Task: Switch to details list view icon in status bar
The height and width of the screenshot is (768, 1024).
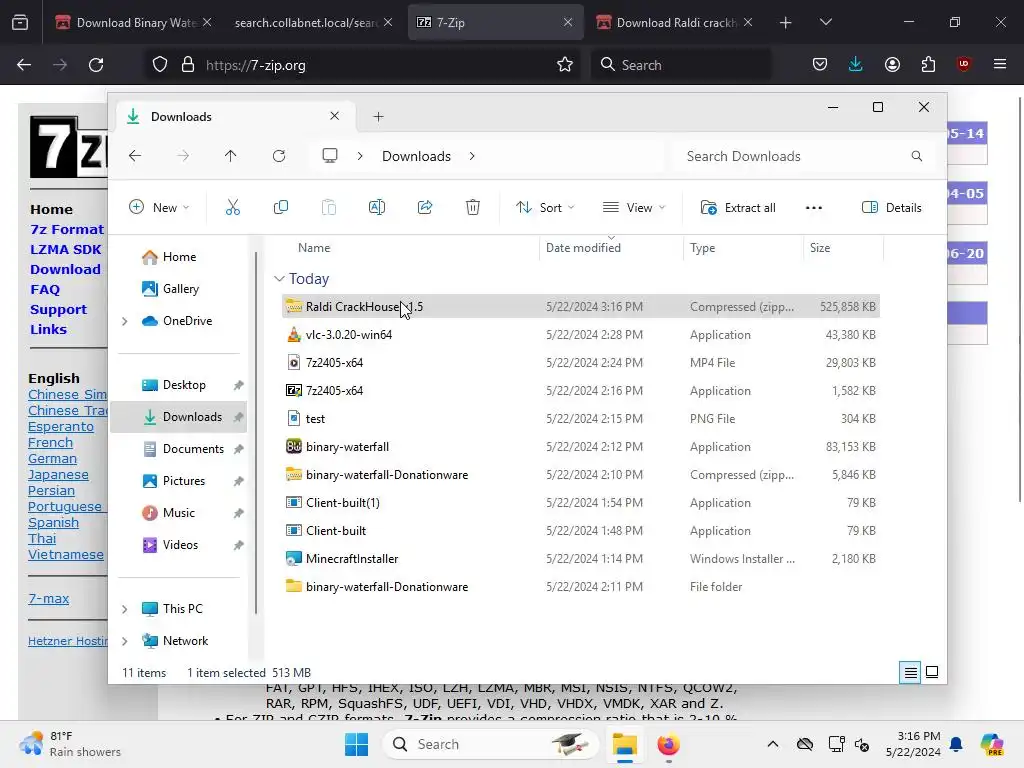Action: 910,673
